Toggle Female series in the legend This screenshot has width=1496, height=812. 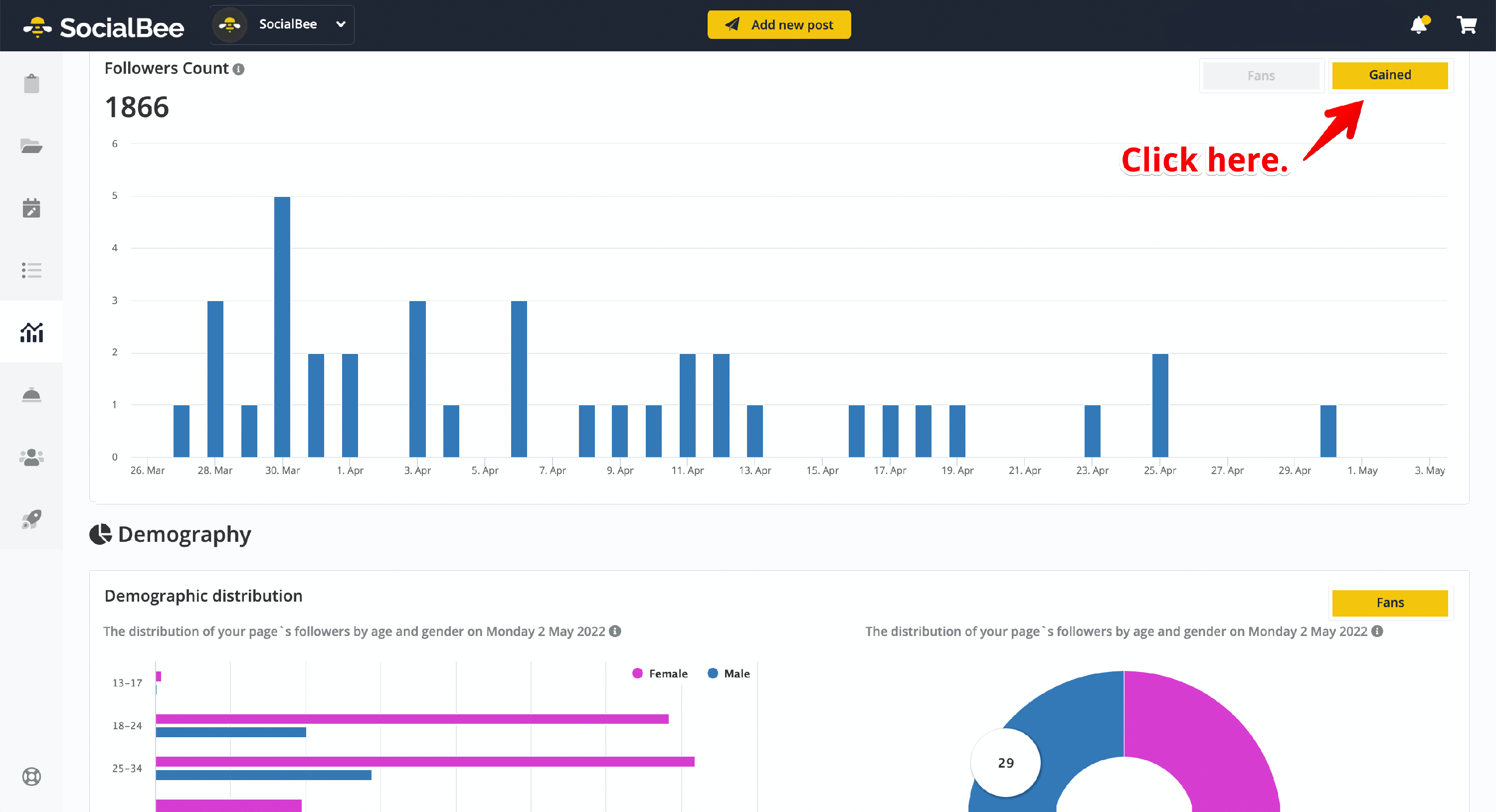pos(660,673)
